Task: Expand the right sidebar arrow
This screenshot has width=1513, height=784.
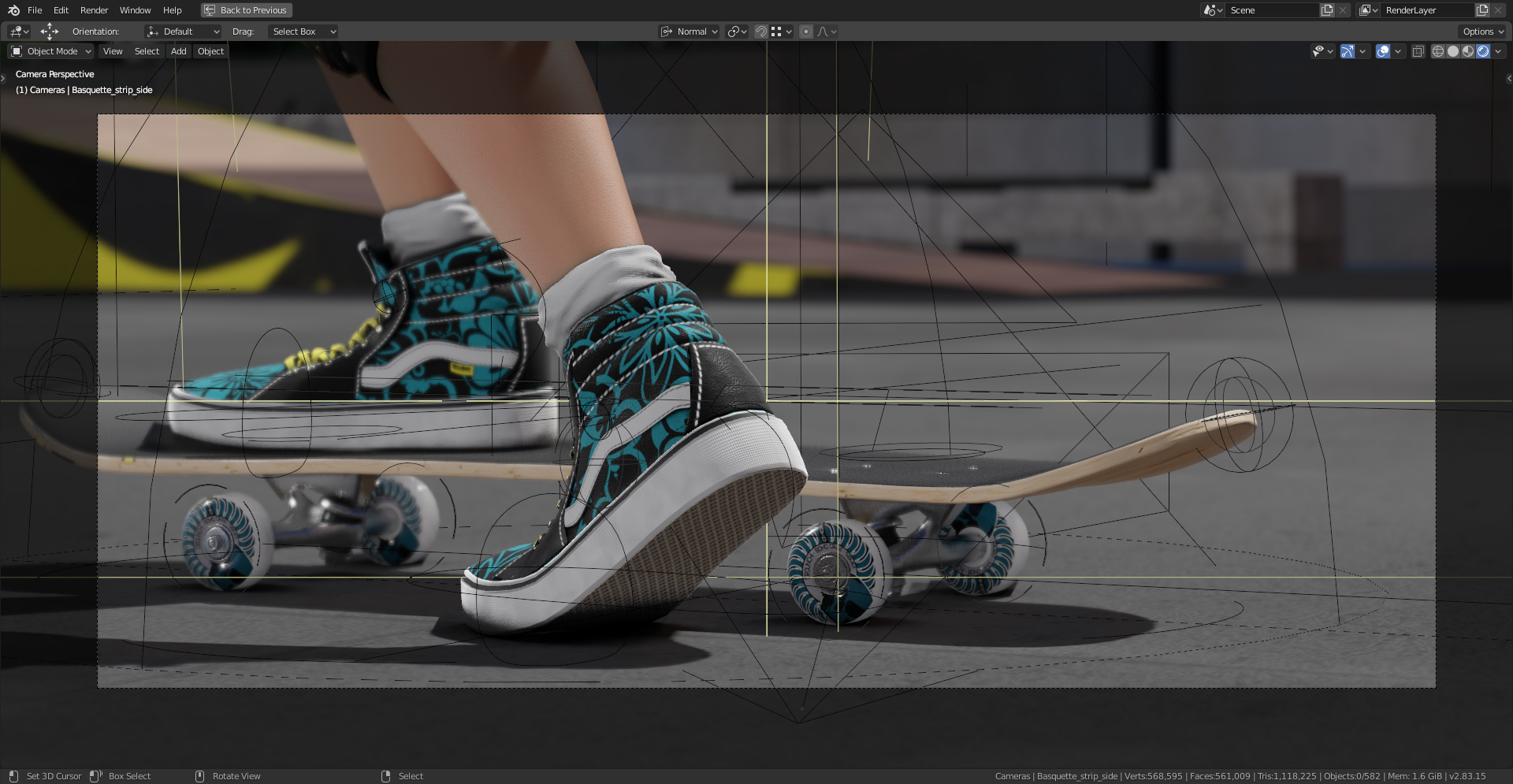Action: 1509,78
